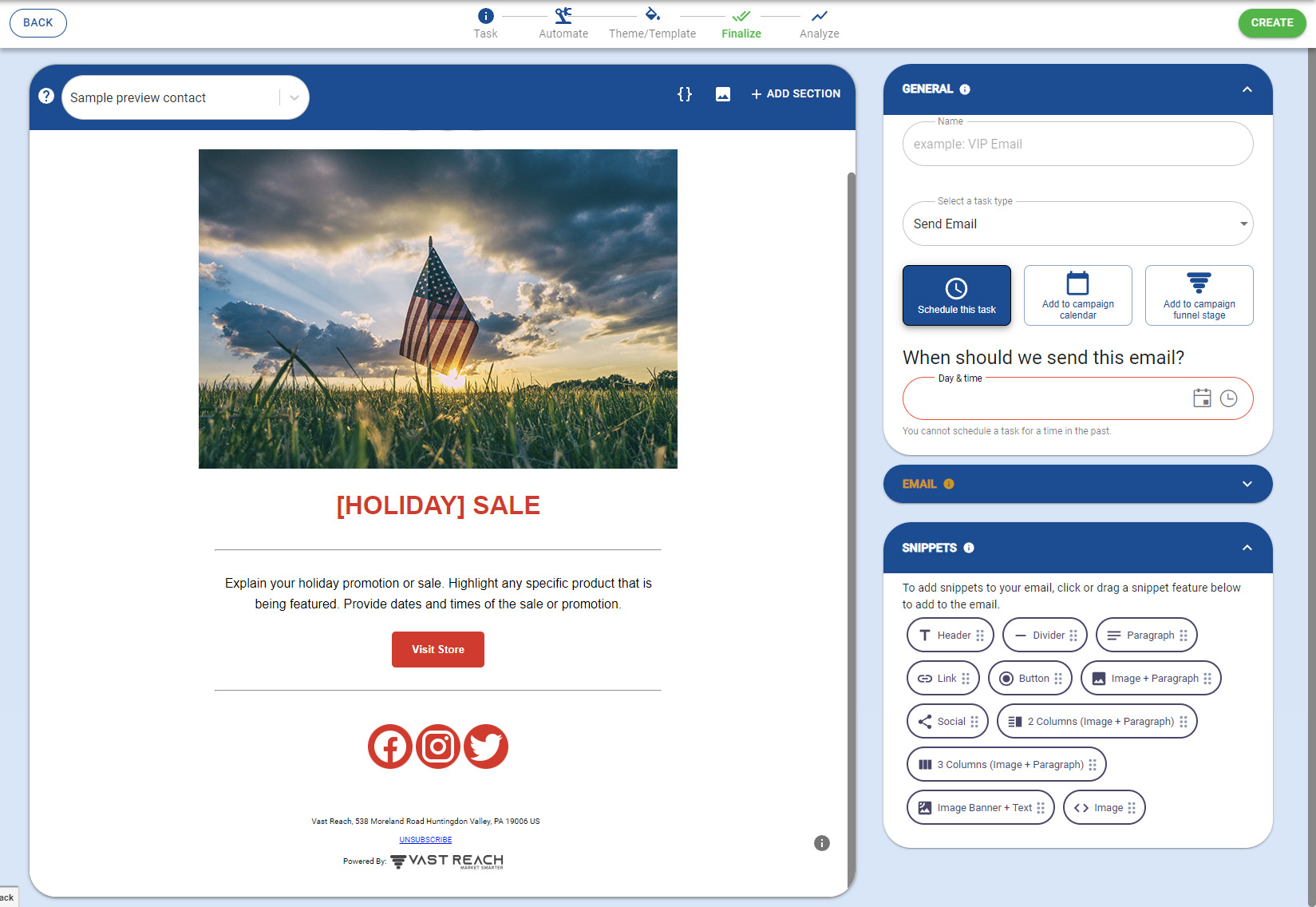The height and width of the screenshot is (907, 1316).
Task: Click the Vast Reach address line
Action: coord(425,821)
